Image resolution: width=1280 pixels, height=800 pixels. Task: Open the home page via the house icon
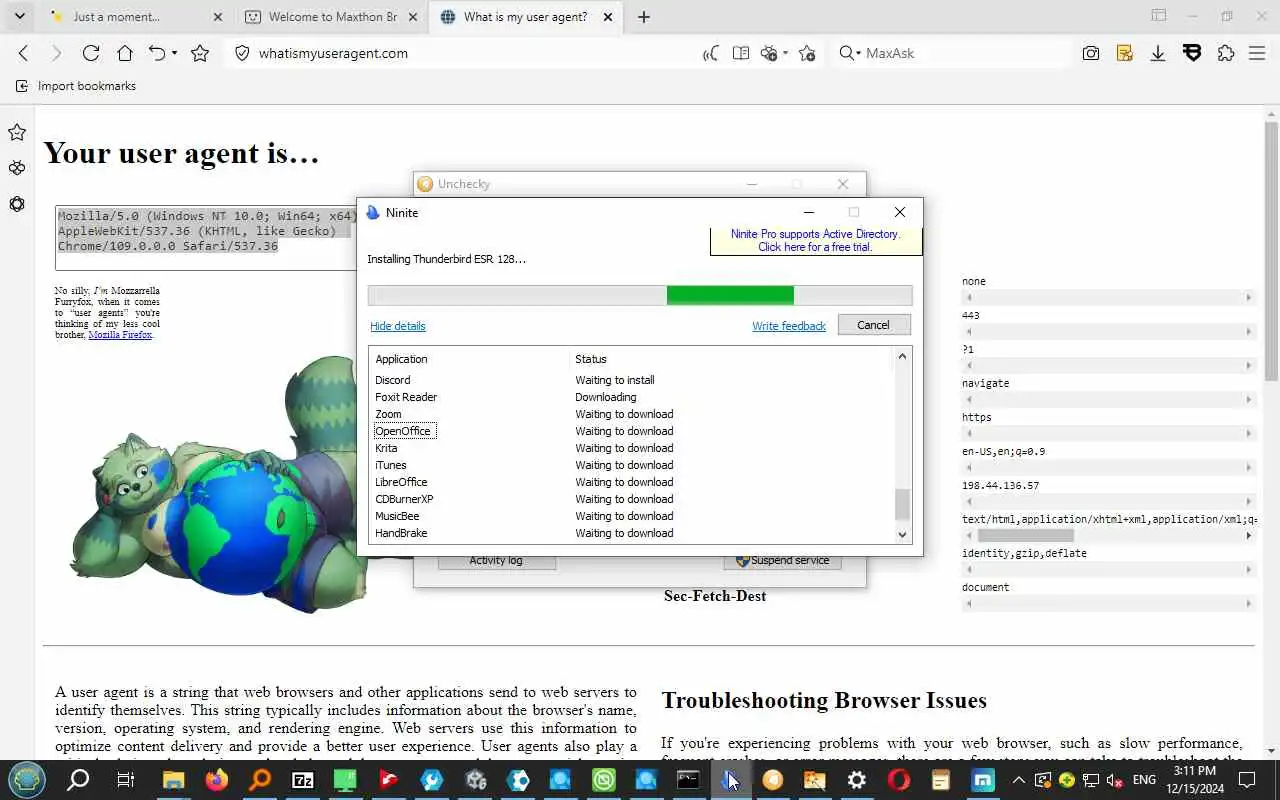click(124, 53)
